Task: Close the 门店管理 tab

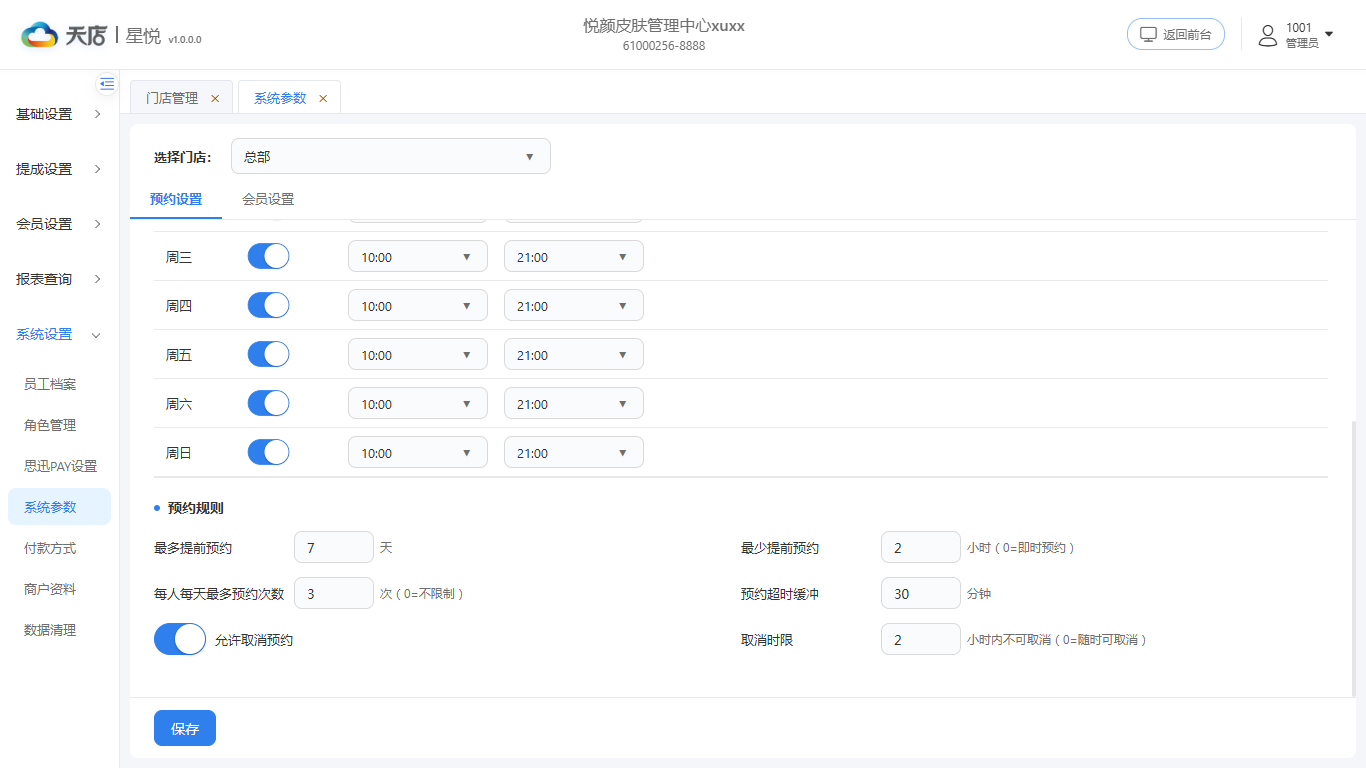Action: point(215,98)
